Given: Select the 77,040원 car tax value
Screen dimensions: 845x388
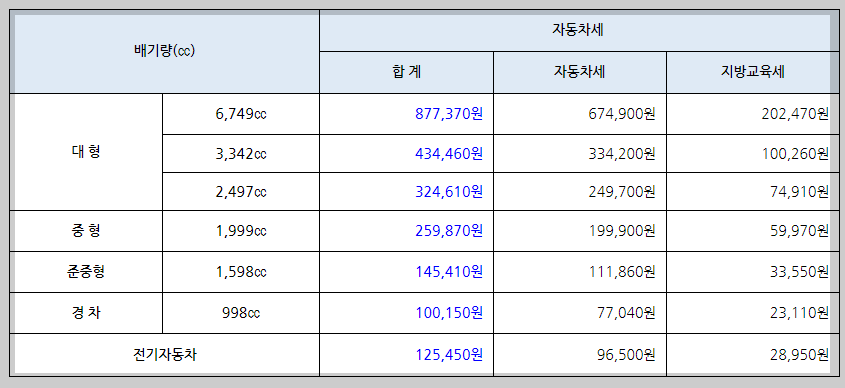Looking at the screenshot, I should 626,313.
